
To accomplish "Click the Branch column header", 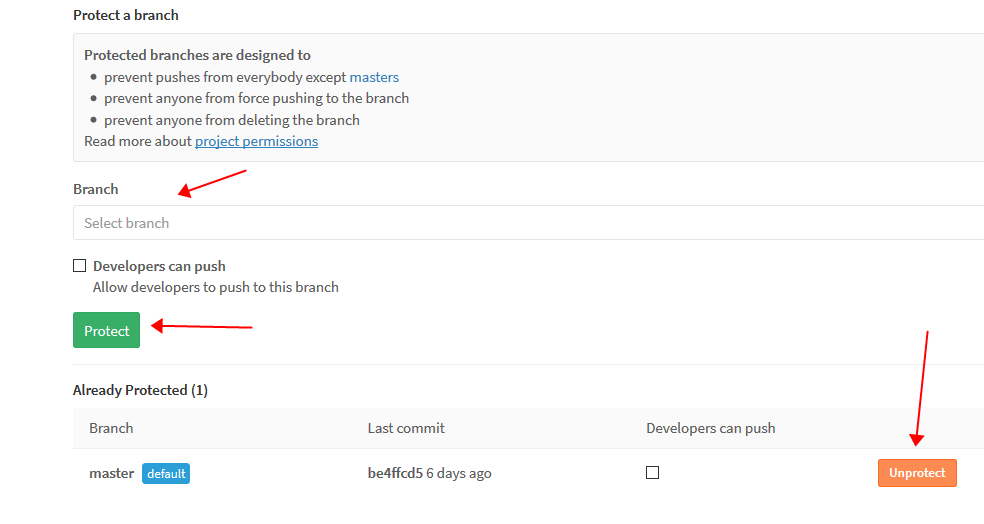I will coord(111,428).
